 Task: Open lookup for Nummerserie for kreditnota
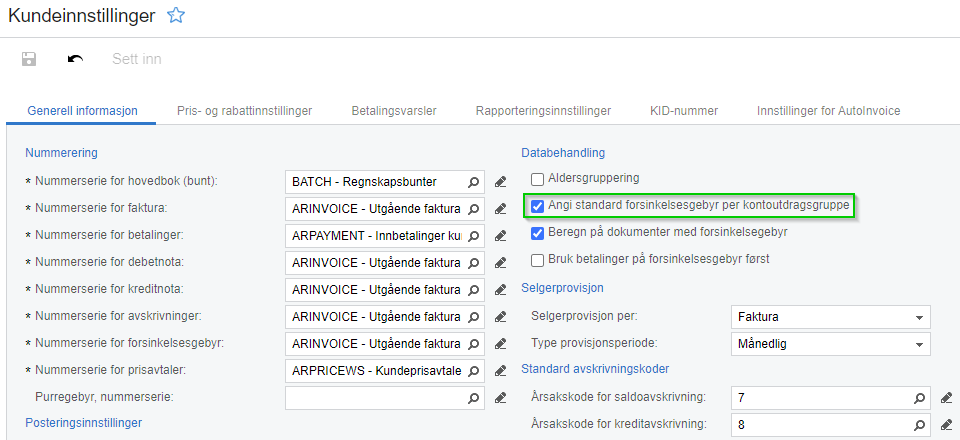point(473,289)
